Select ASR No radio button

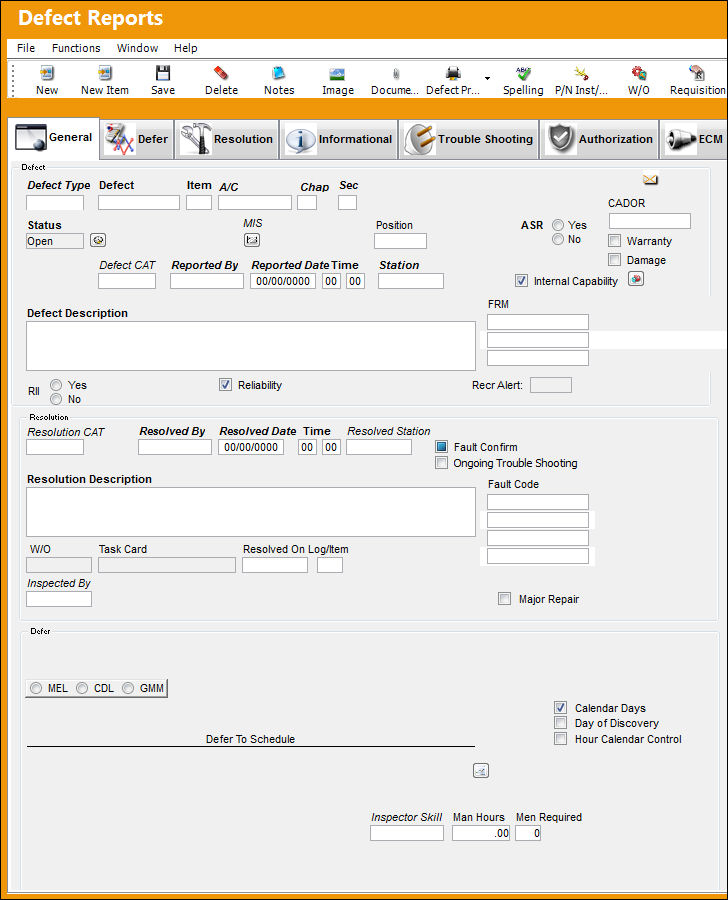point(557,239)
